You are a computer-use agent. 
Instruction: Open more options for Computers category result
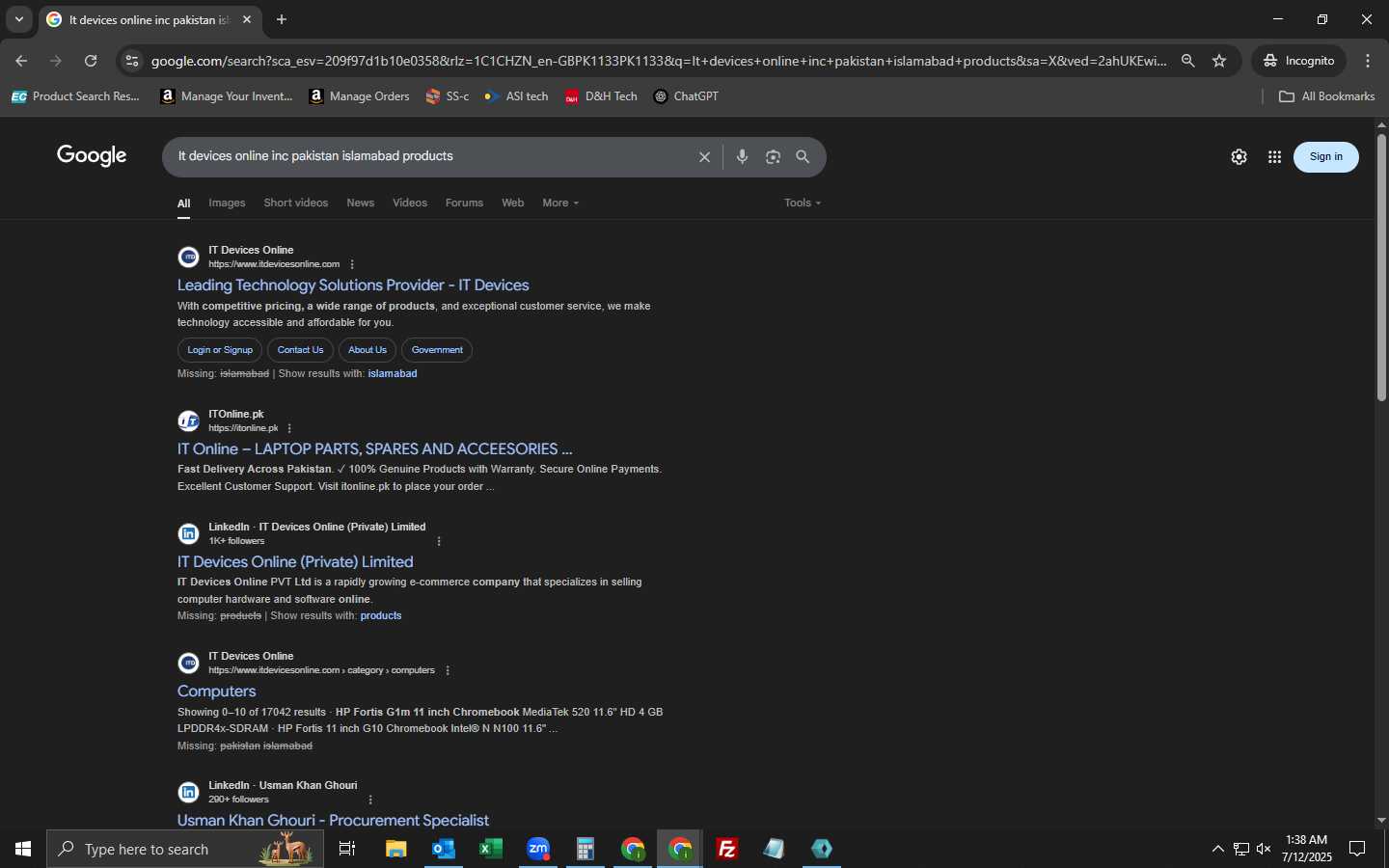pos(448,670)
